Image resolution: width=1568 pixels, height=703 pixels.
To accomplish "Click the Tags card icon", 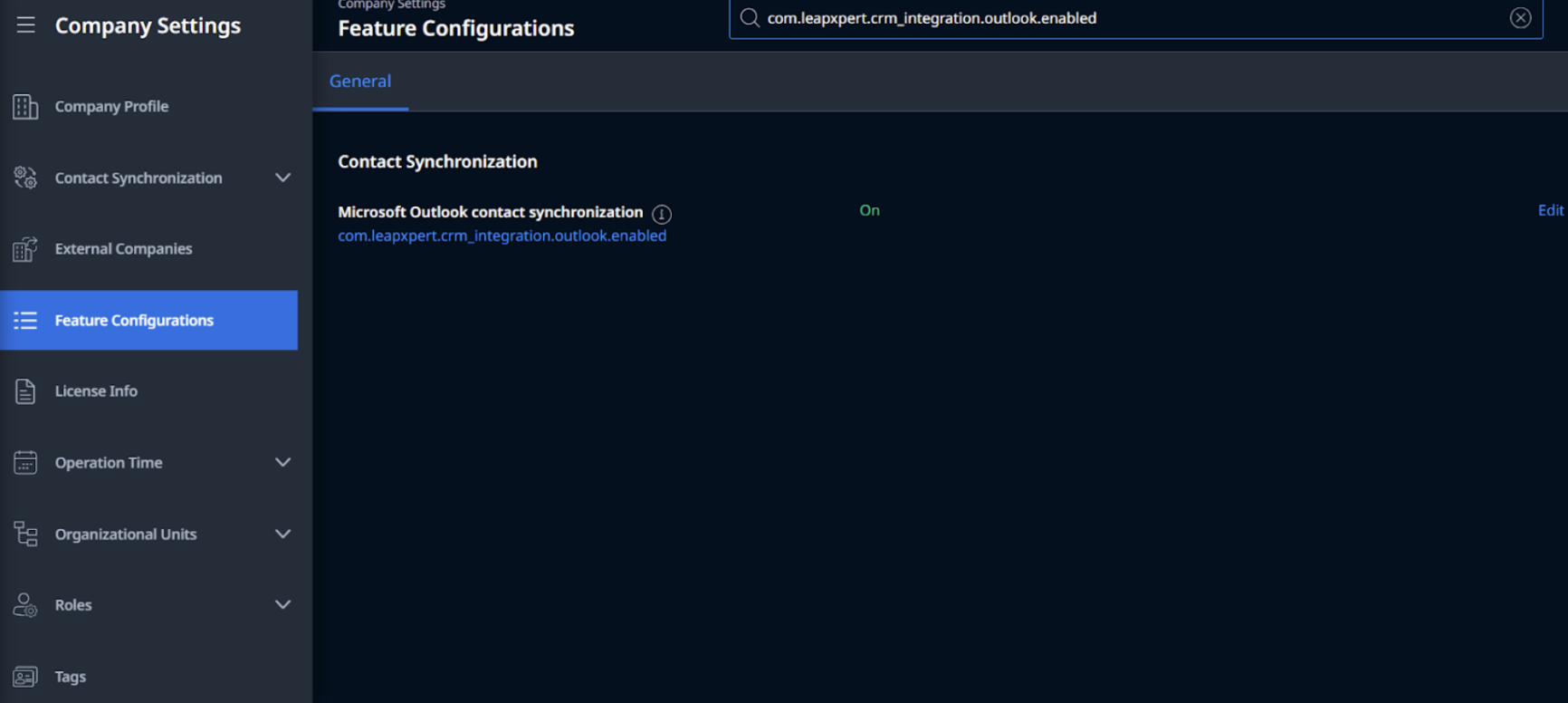I will coord(25,677).
